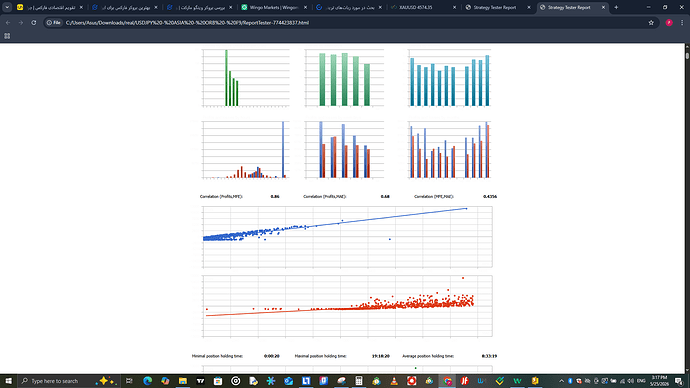The height and width of the screenshot is (388, 690).
Task: Open a new browser tab
Action: pyautogui.click(x=616, y=7)
